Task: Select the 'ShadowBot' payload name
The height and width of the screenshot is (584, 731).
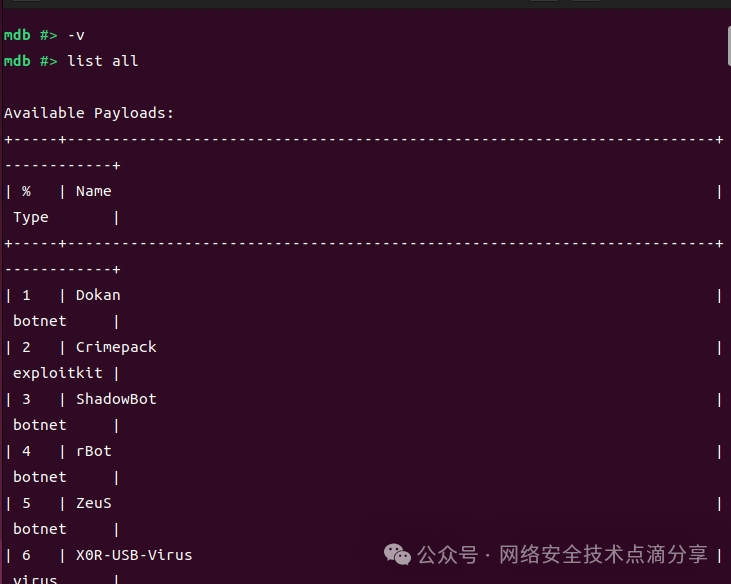Action: click(x=116, y=399)
